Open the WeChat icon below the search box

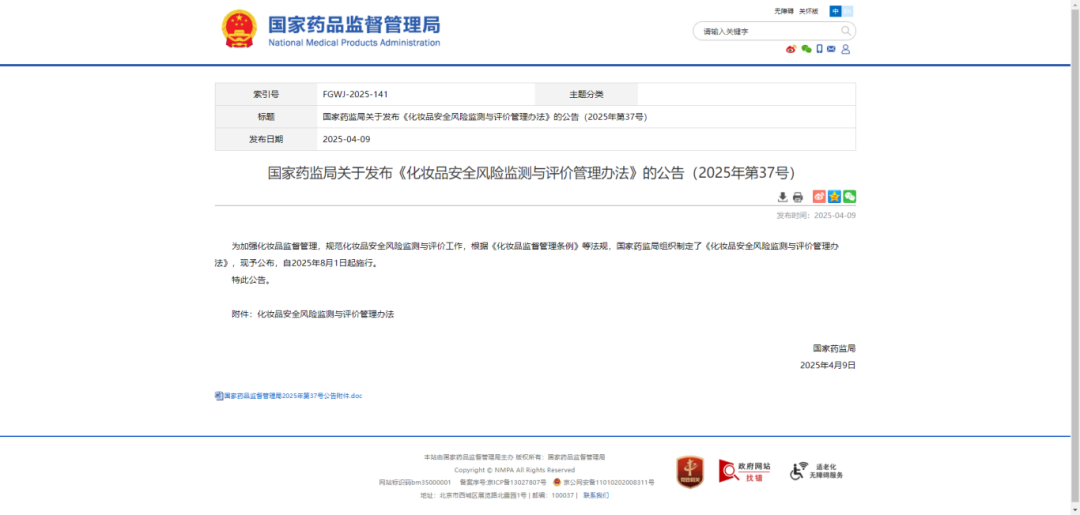coord(806,49)
